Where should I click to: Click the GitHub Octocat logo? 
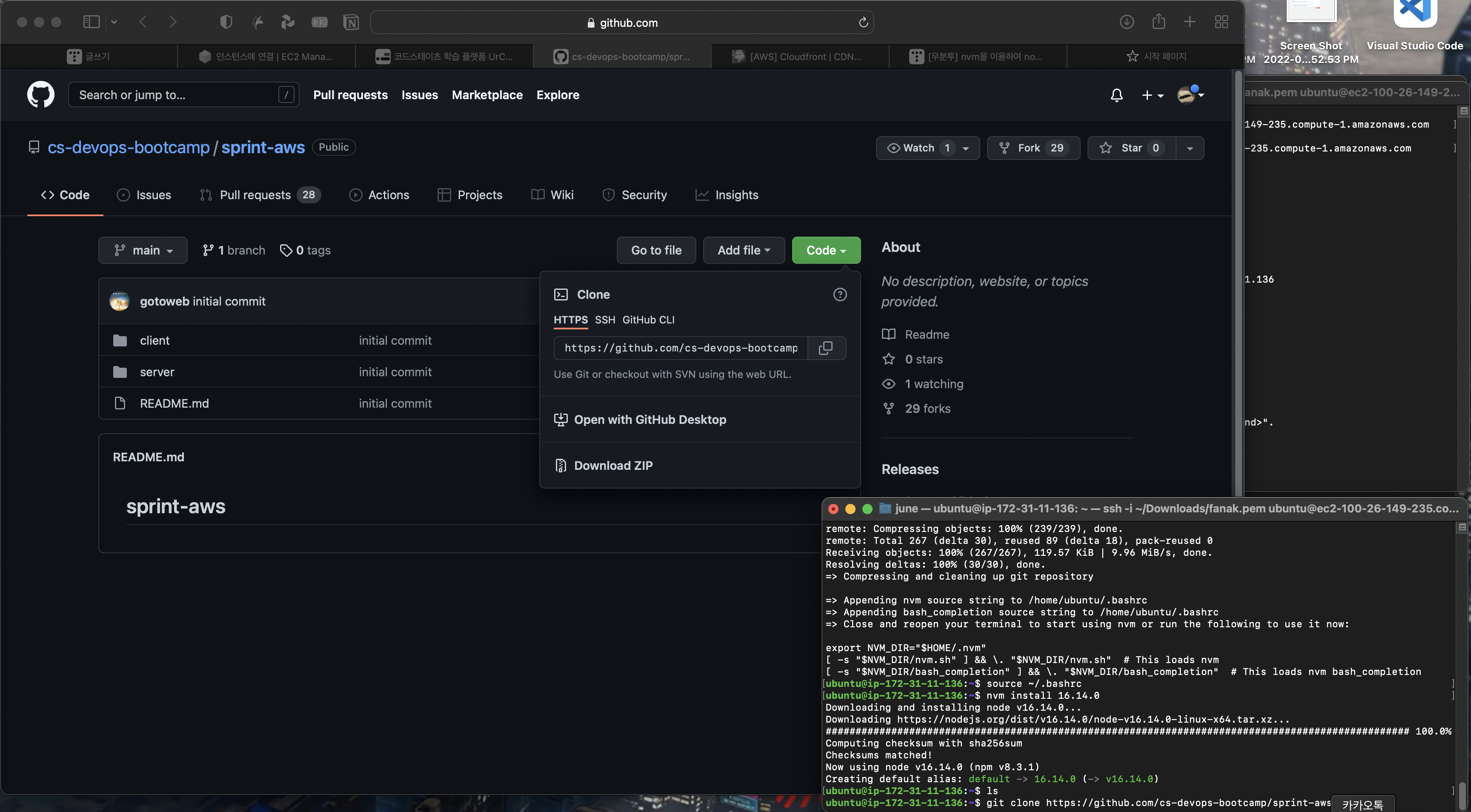(x=40, y=94)
